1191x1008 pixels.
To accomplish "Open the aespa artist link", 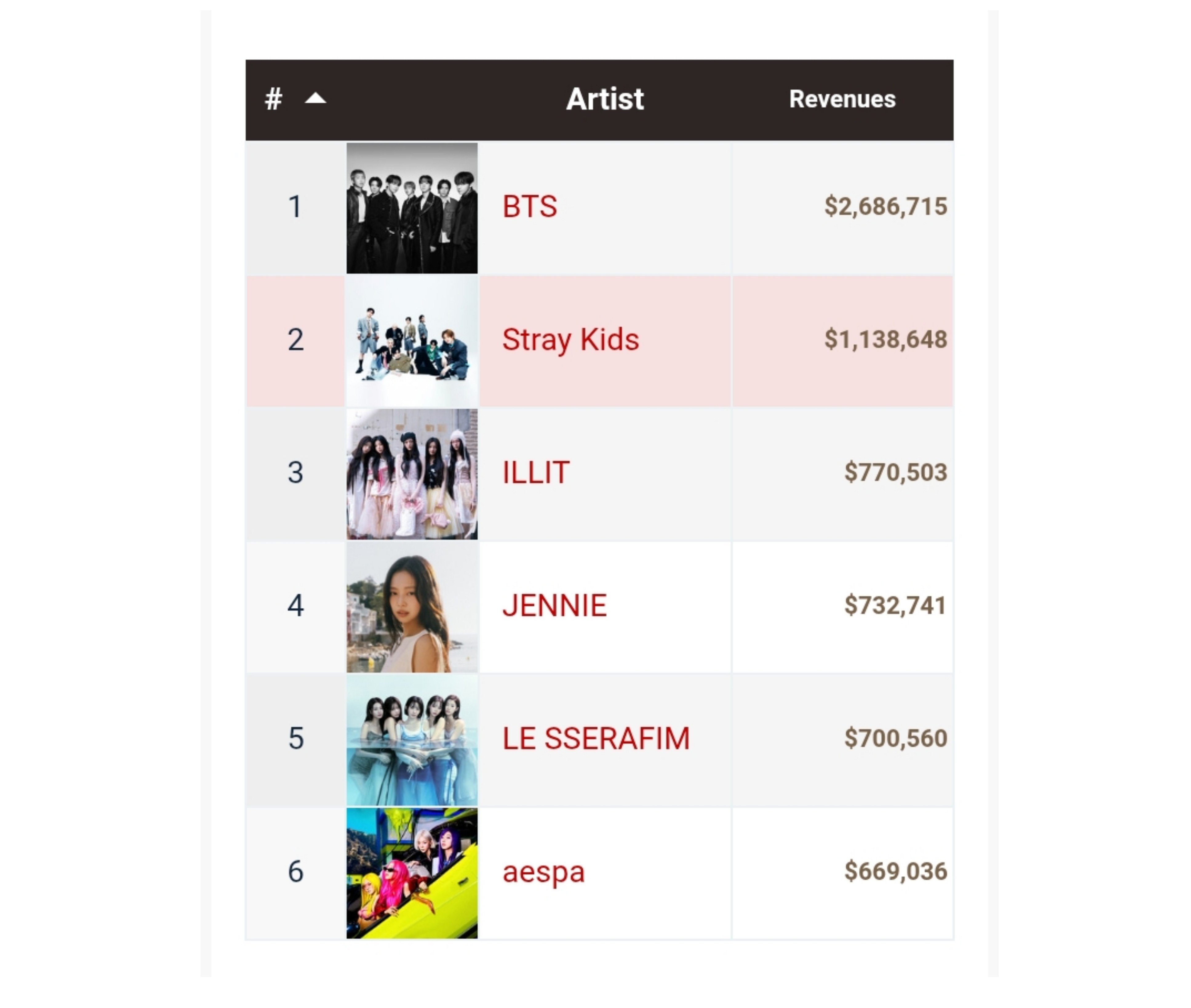I will [x=543, y=872].
